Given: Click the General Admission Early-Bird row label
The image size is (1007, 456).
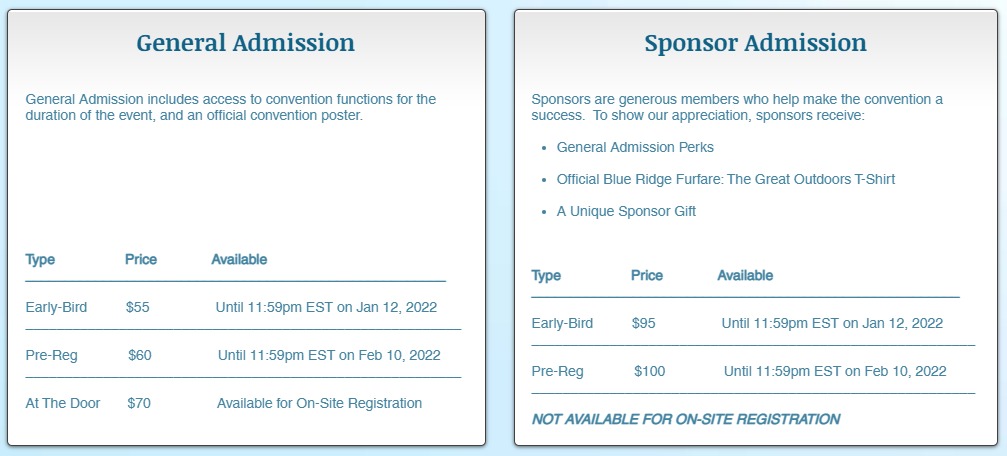Looking at the screenshot, I should tap(56, 307).
